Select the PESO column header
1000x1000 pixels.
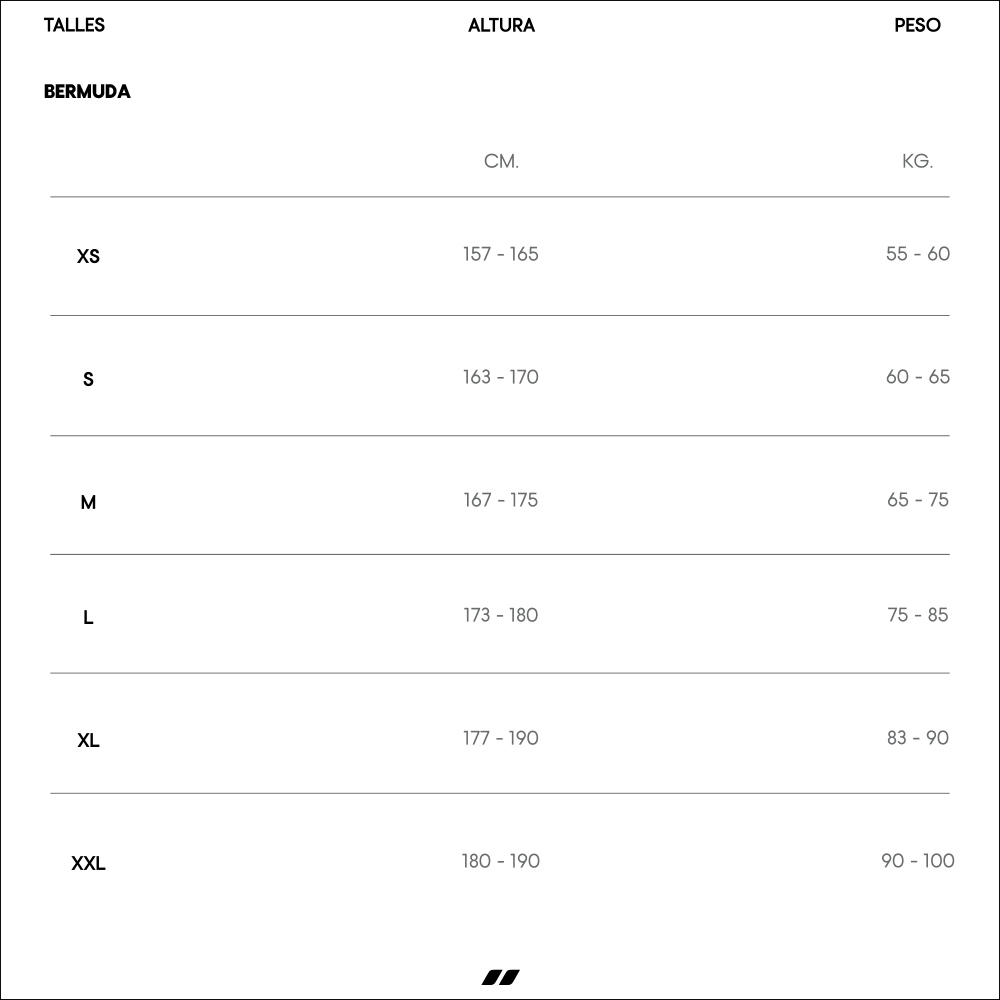click(x=917, y=26)
